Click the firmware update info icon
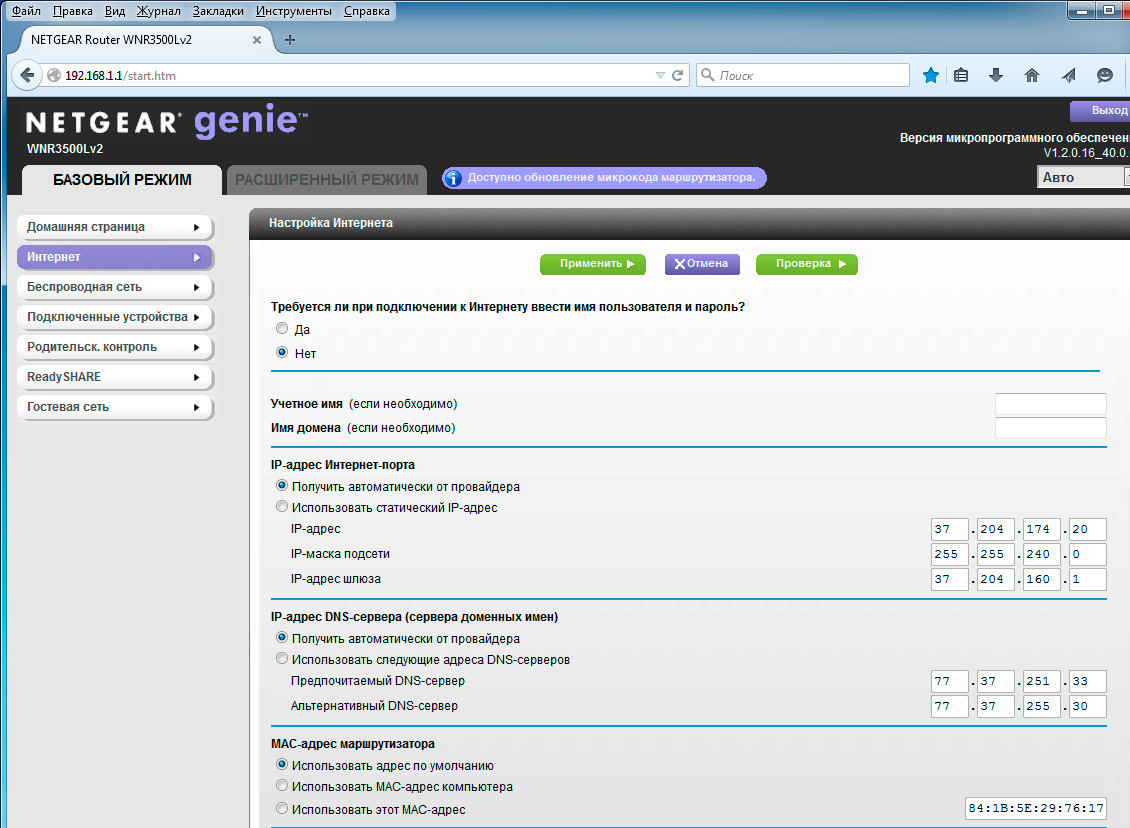1130x828 pixels. click(x=453, y=178)
